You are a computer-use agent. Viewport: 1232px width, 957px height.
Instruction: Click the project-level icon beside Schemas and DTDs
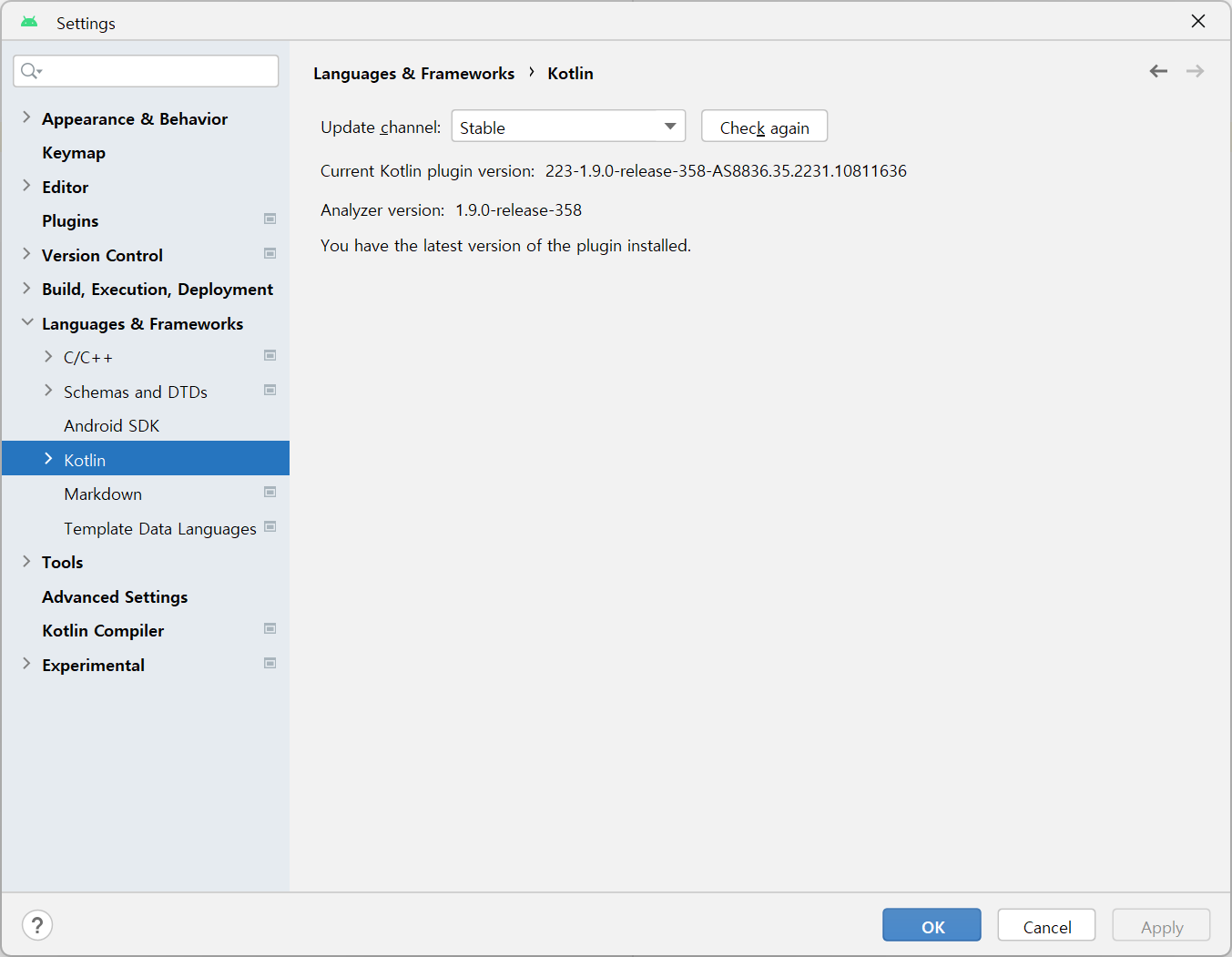(270, 390)
